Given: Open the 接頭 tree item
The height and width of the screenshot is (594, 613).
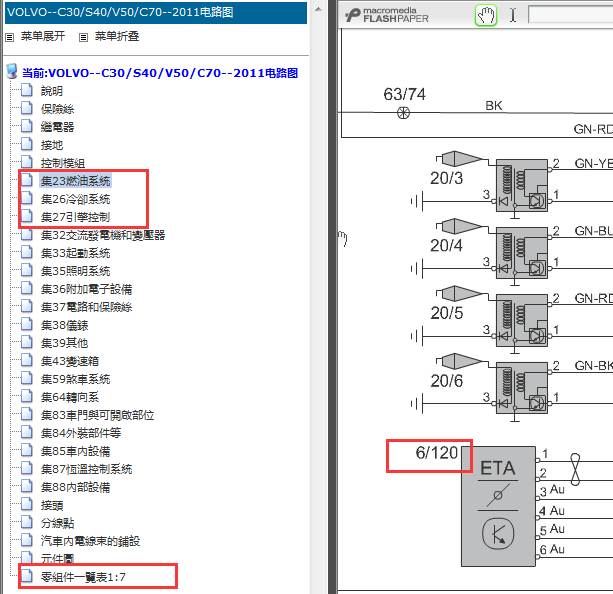Looking at the screenshot, I should click(52, 505).
